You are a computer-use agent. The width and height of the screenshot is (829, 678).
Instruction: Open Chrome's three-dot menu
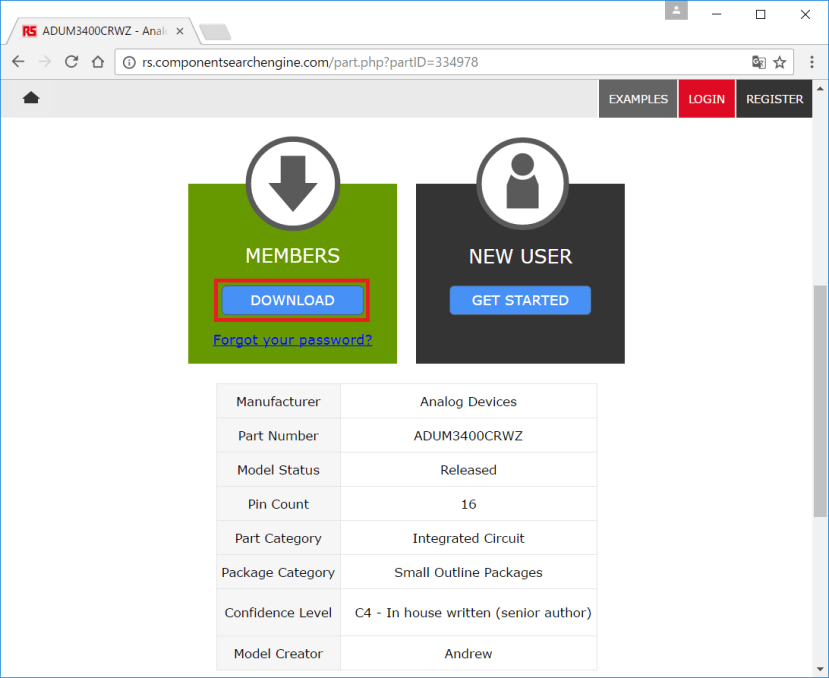pyautogui.click(x=812, y=62)
